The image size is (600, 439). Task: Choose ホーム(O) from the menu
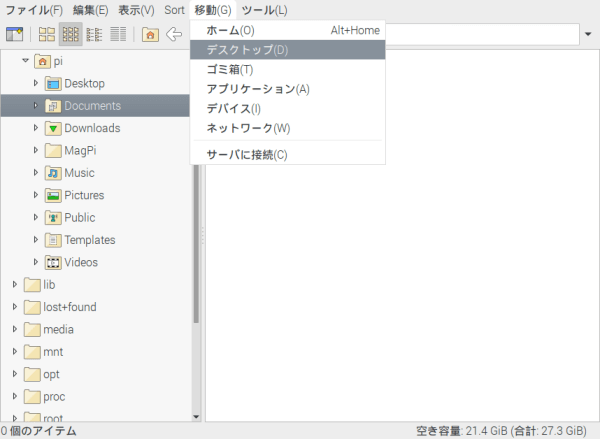tap(288, 30)
